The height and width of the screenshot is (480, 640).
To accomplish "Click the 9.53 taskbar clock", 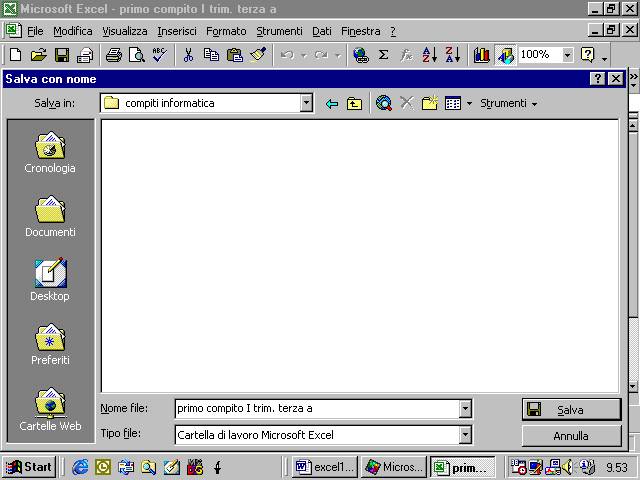I will tap(616, 467).
